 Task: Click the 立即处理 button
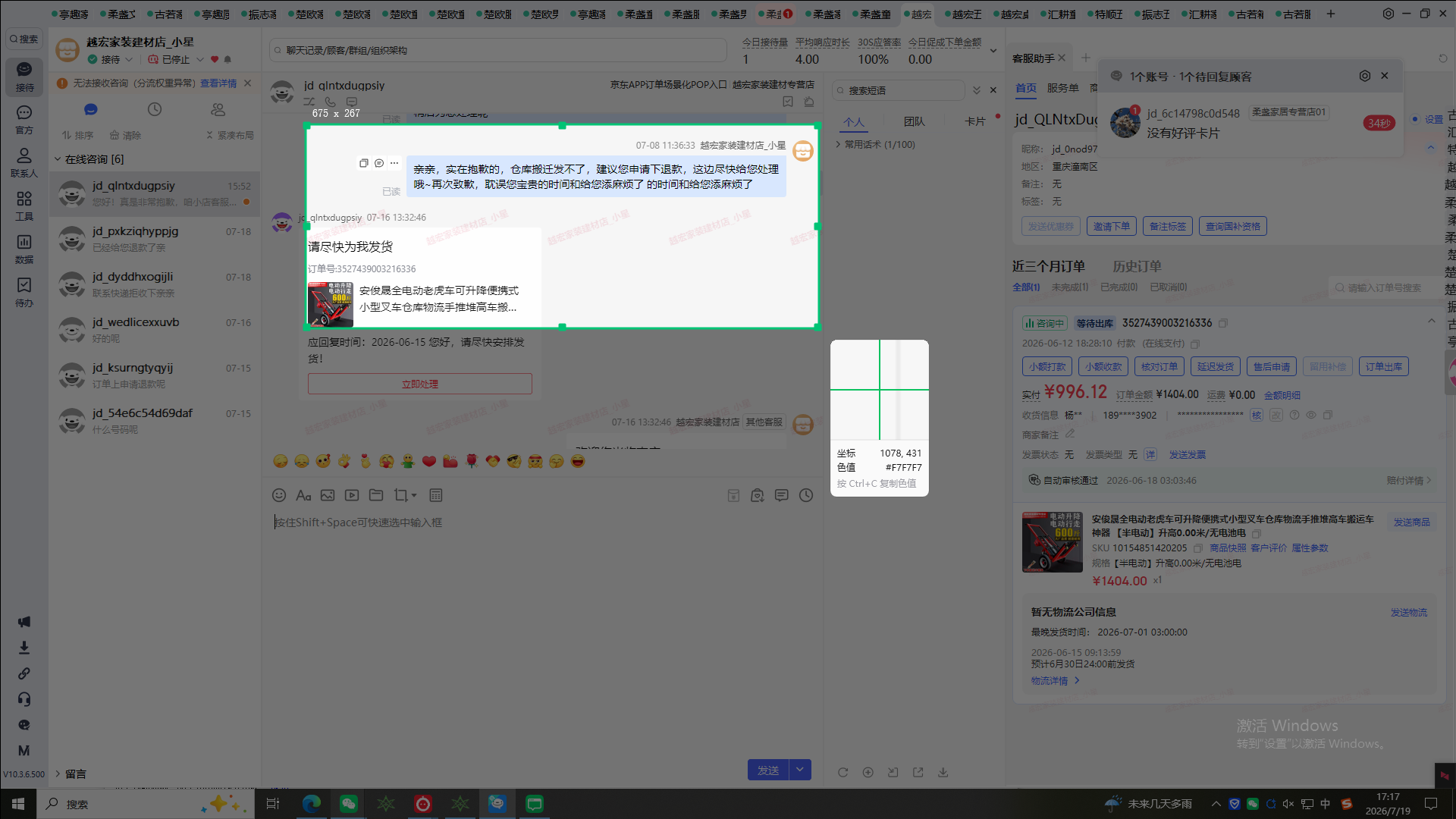420,384
